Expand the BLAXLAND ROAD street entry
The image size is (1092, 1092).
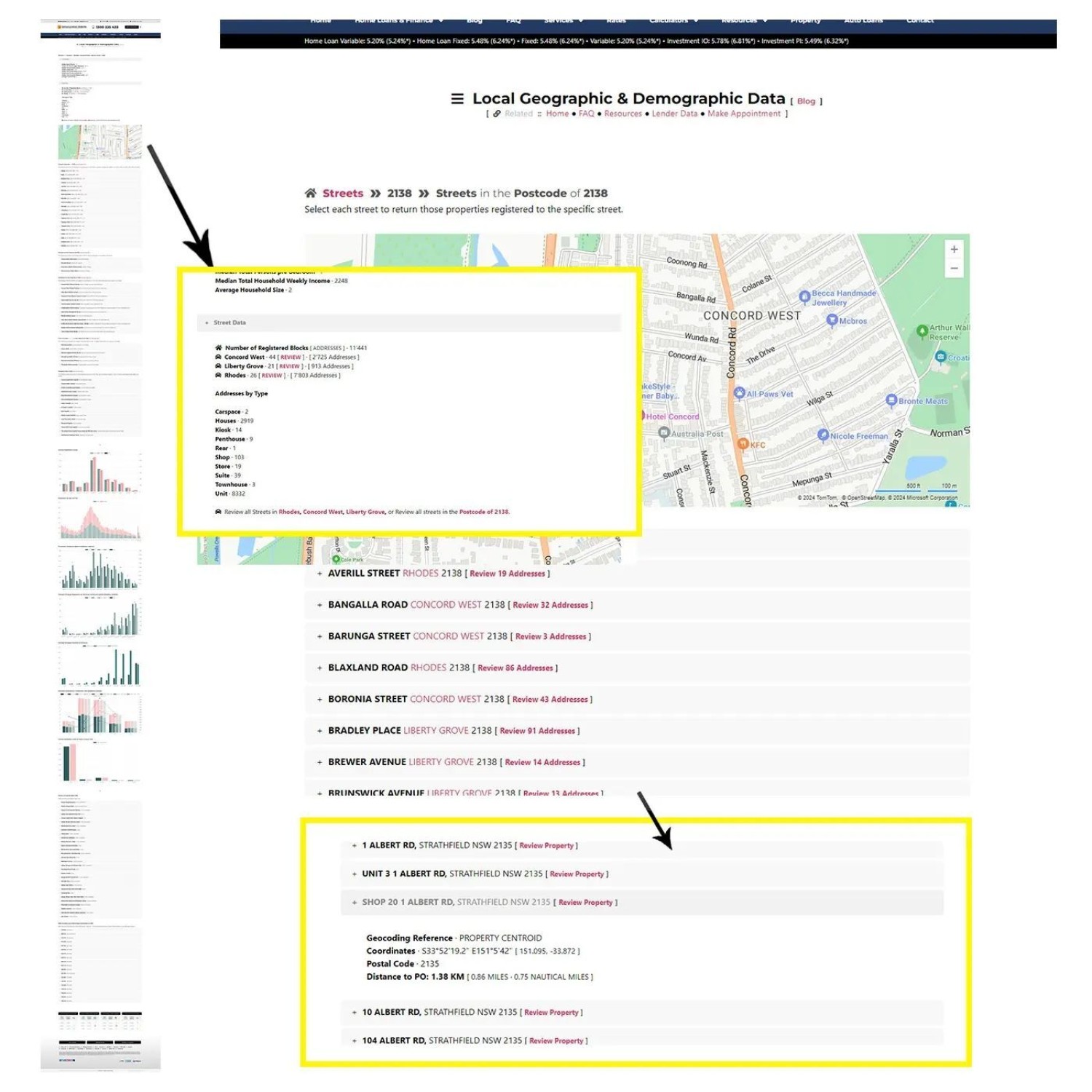(320, 668)
